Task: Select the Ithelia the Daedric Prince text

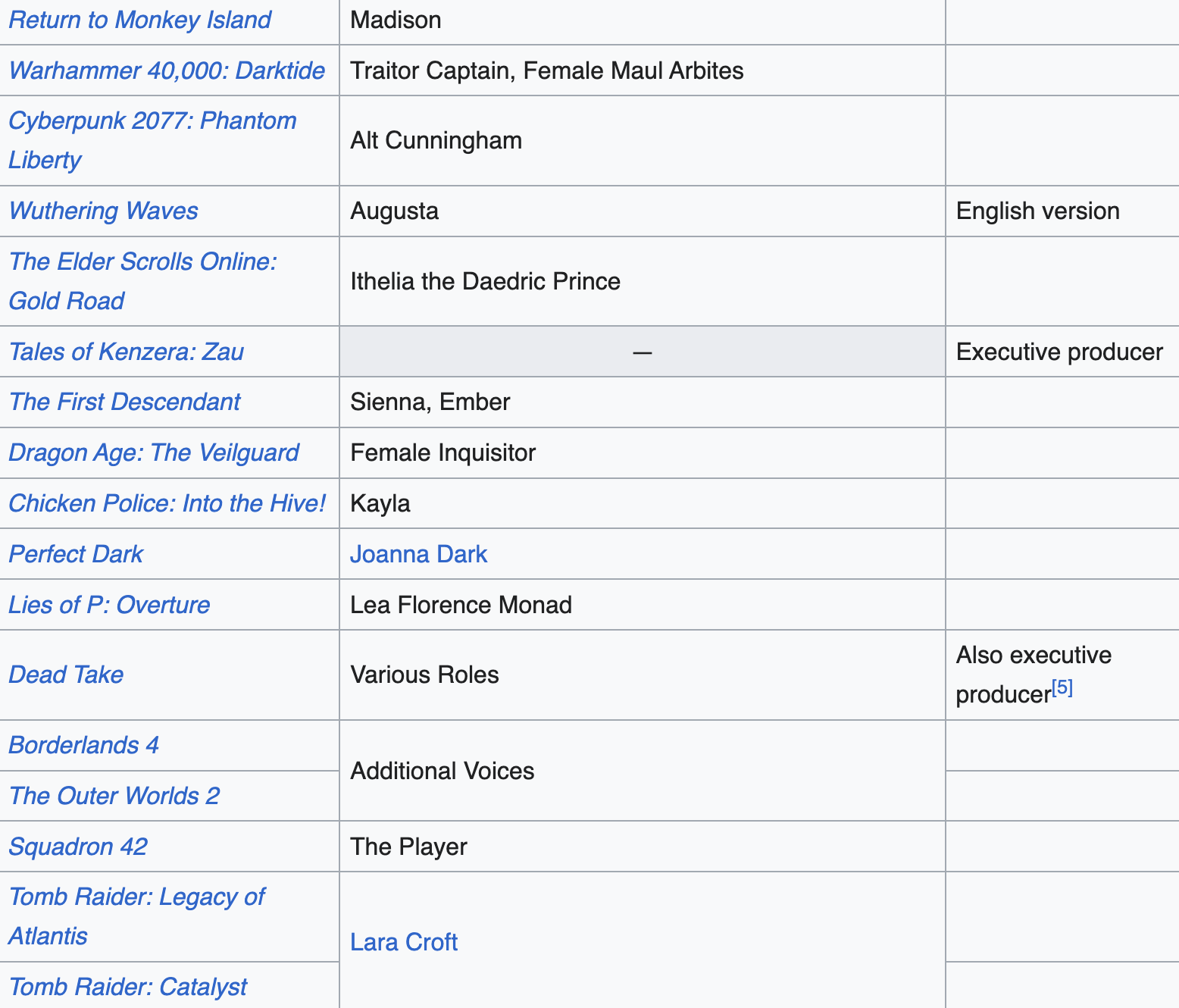Action: coord(486,281)
